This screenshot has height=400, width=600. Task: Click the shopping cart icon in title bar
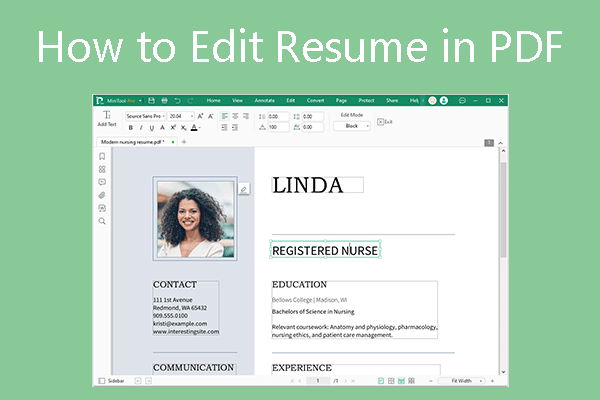432,100
